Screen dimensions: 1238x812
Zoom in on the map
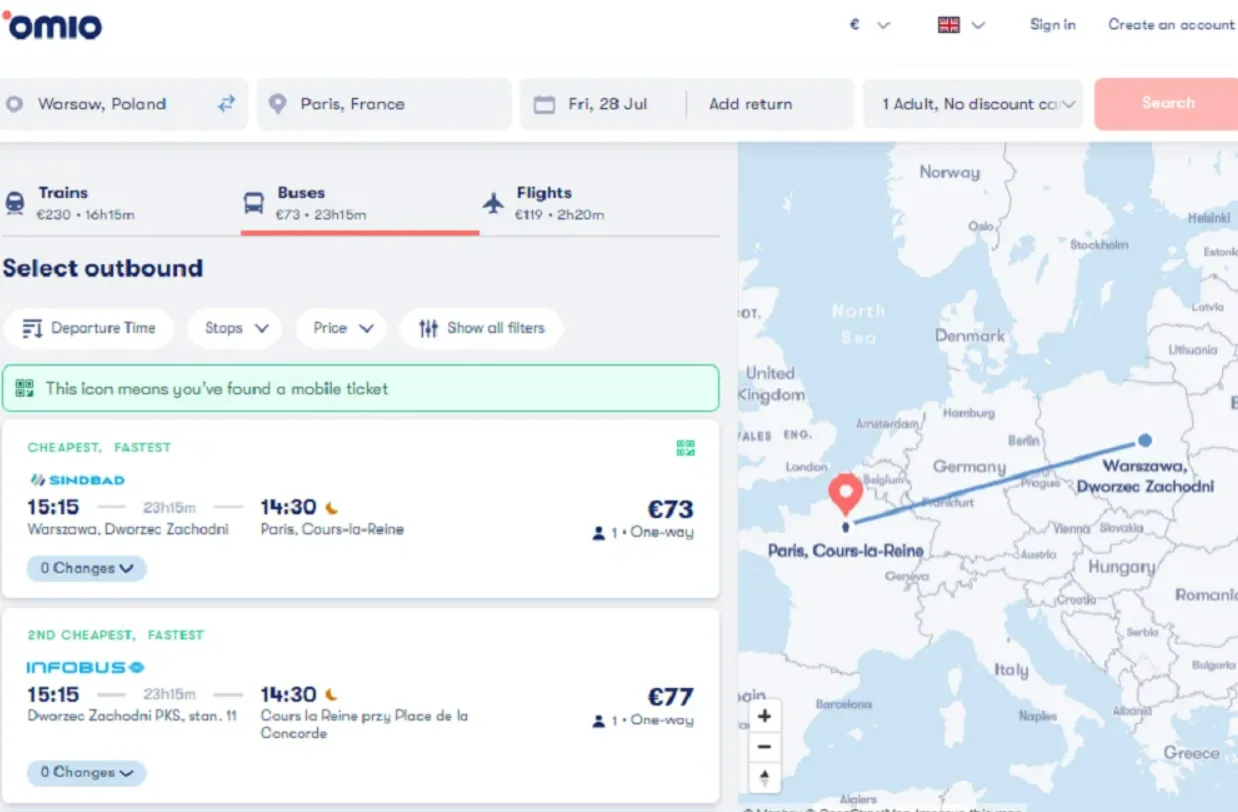pyautogui.click(x=765, y=716)
